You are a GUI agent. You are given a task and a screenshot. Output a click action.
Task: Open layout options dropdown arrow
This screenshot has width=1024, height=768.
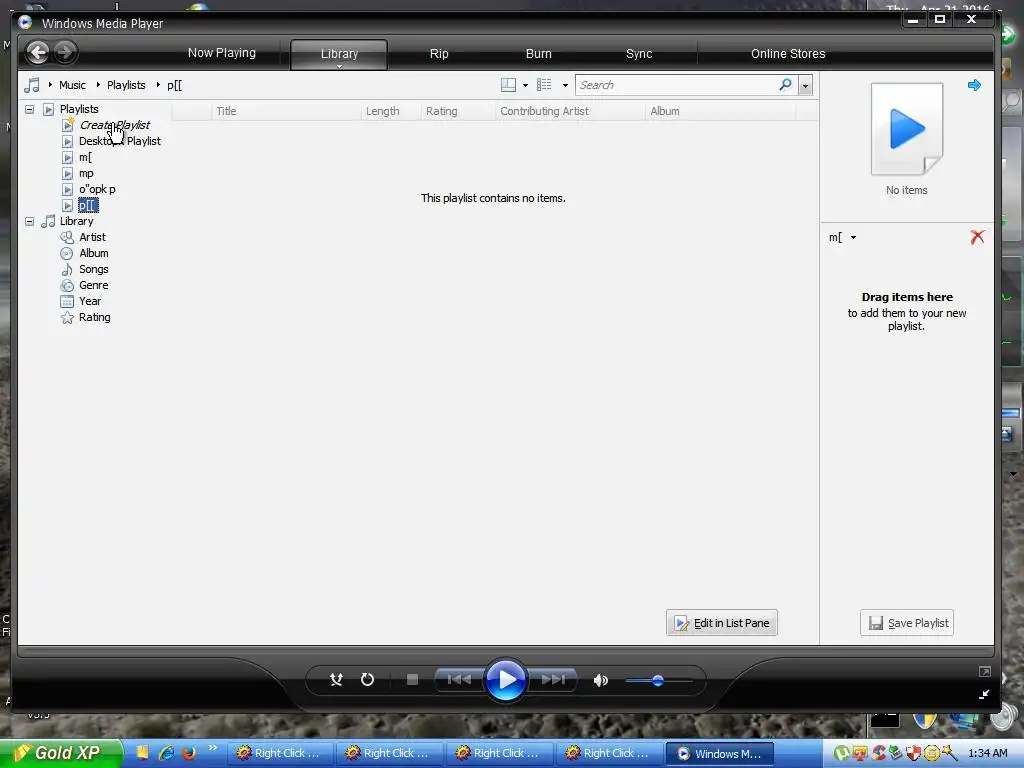tap(525, 86)
